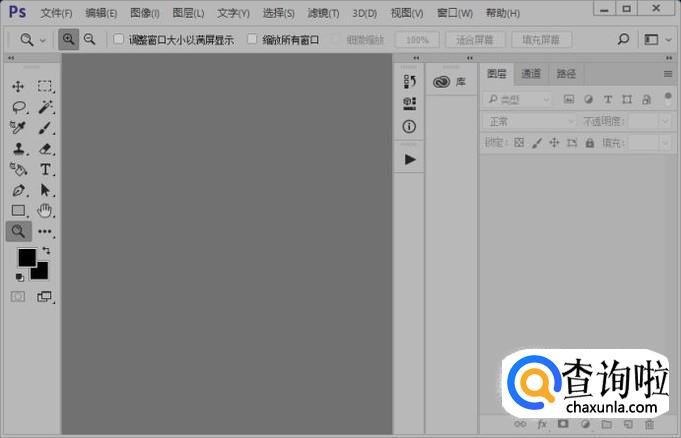This screenshot has height=438, width=681.
Task: Select the Lasso tool
Action: pos(18,107)
